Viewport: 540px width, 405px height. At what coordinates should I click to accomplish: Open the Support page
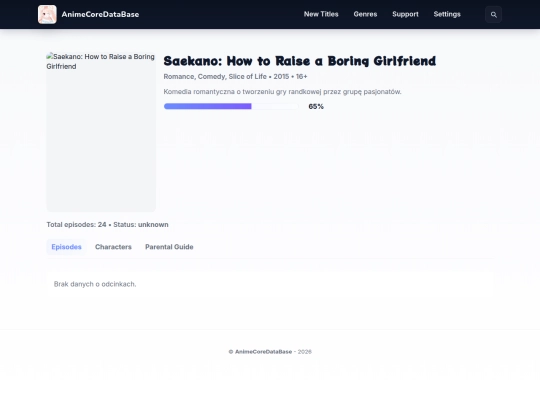405,14
